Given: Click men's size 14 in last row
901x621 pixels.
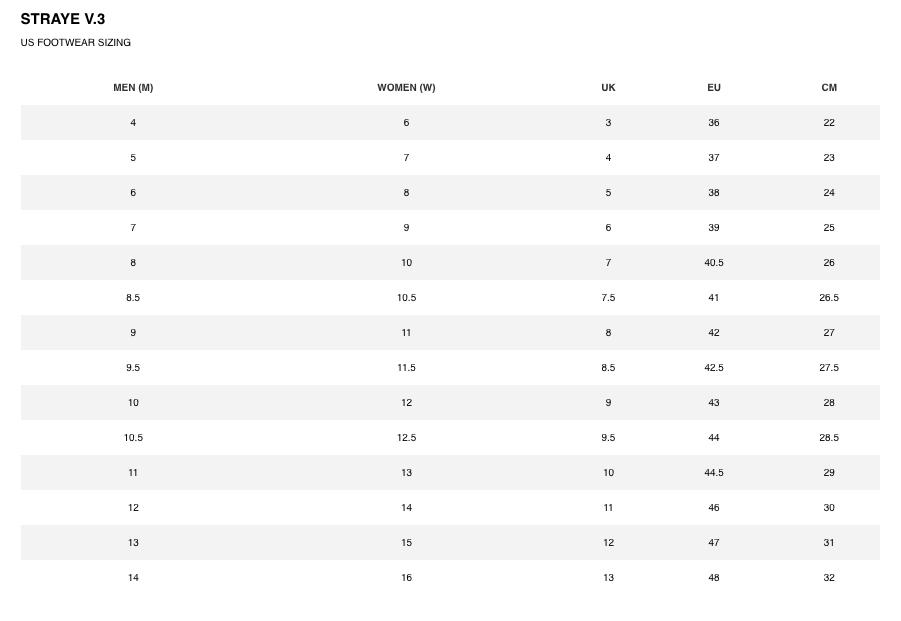Looking at the screenshot, I should tap(133, 578).
